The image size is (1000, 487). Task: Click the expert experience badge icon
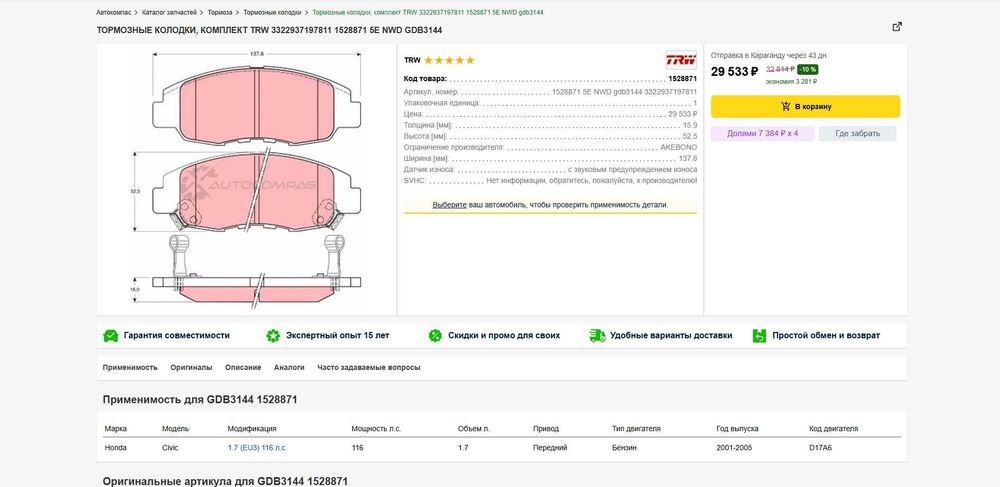(273, 336)
